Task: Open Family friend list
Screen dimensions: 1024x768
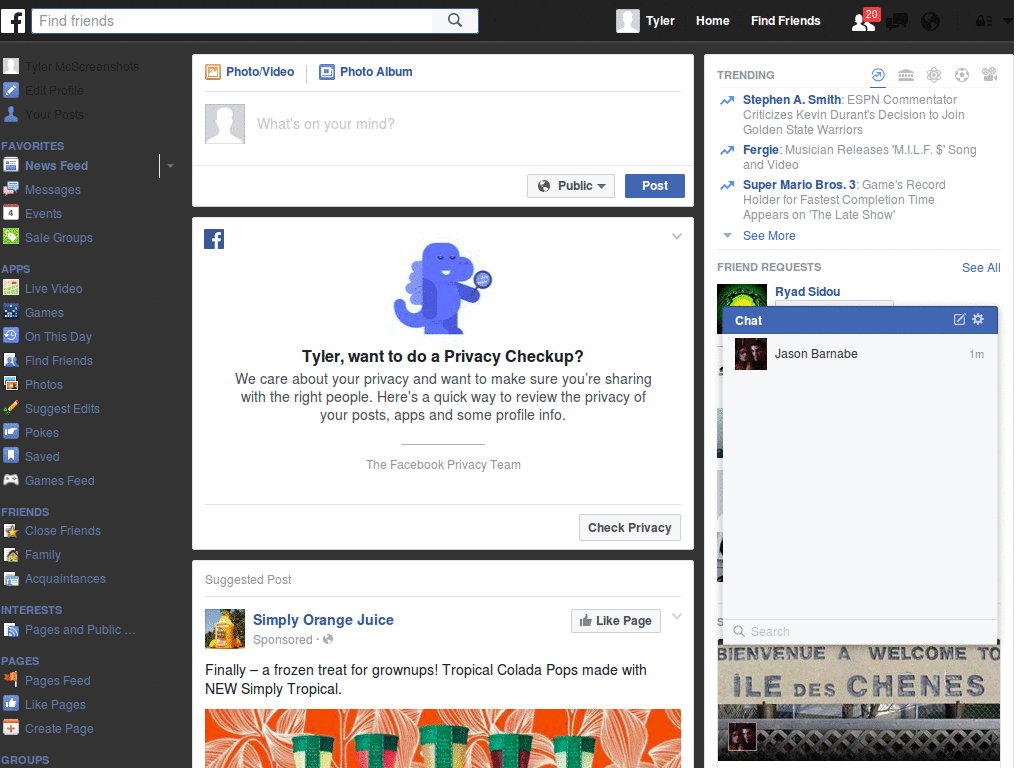Action: pyautogui.click(x=42, y=555)
